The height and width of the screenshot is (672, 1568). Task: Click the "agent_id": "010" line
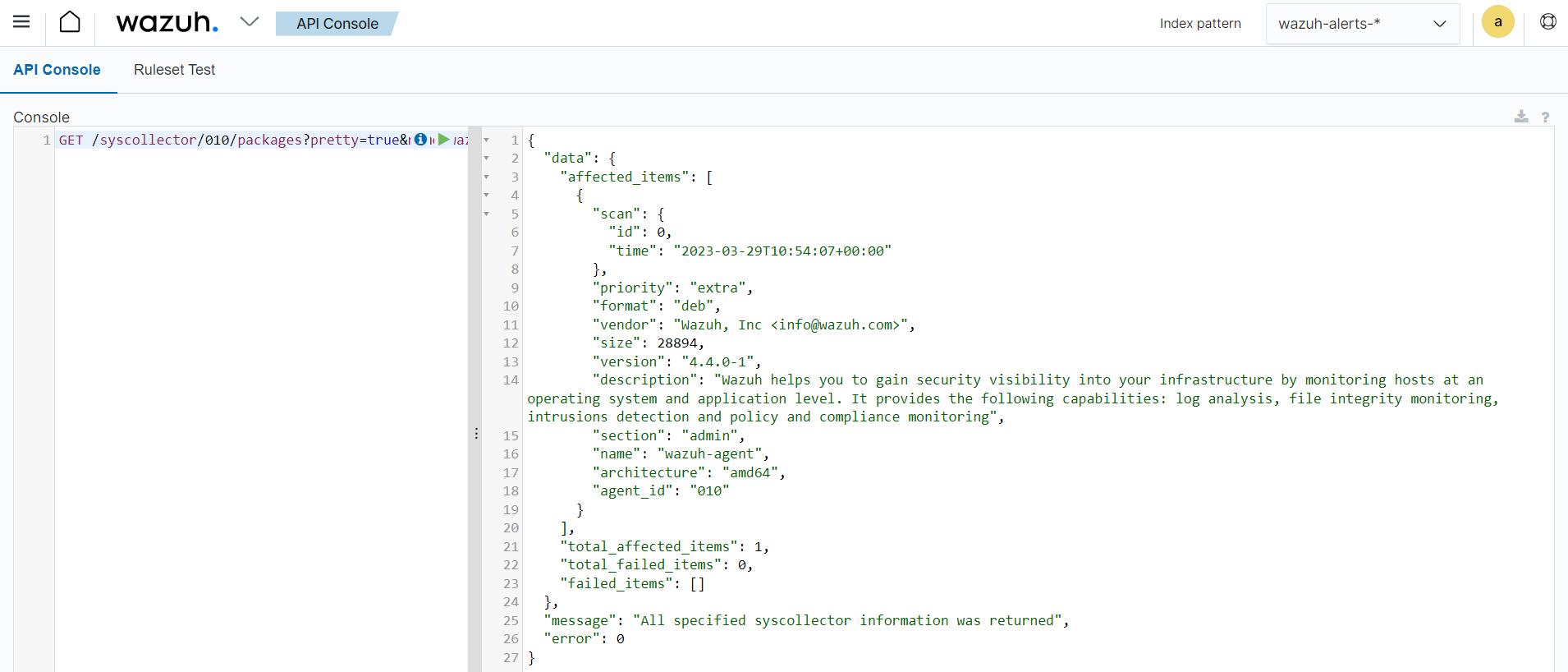tap(661, 490)
